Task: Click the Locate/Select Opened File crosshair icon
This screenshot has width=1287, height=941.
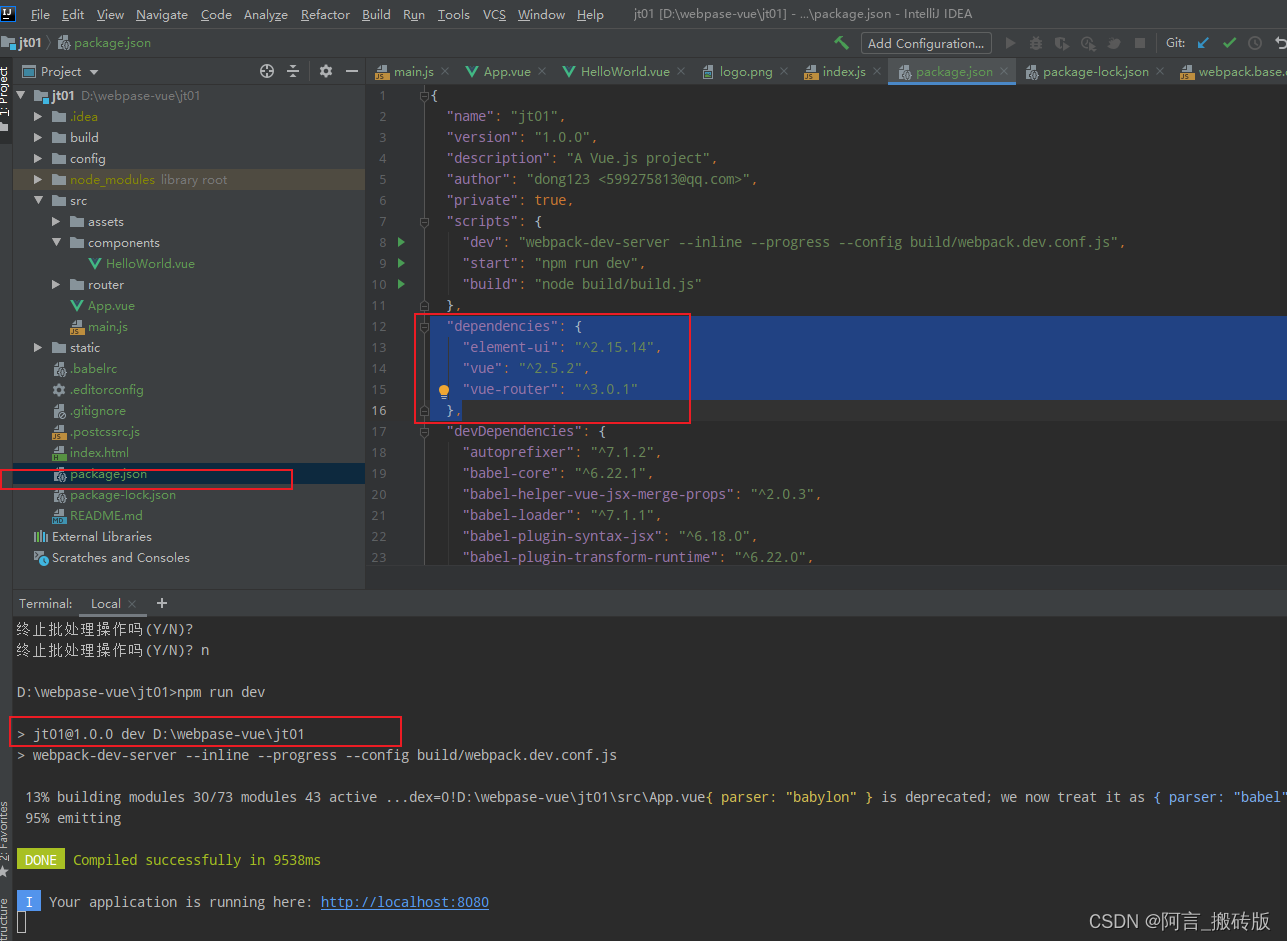Action: click(267, 71)
